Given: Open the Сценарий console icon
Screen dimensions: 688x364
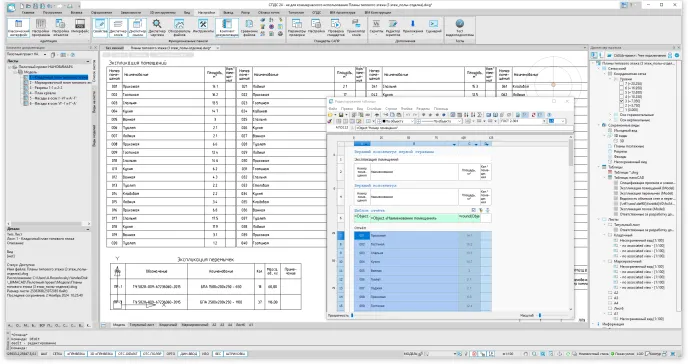Looking at the screenshot, I should (434, 28).
